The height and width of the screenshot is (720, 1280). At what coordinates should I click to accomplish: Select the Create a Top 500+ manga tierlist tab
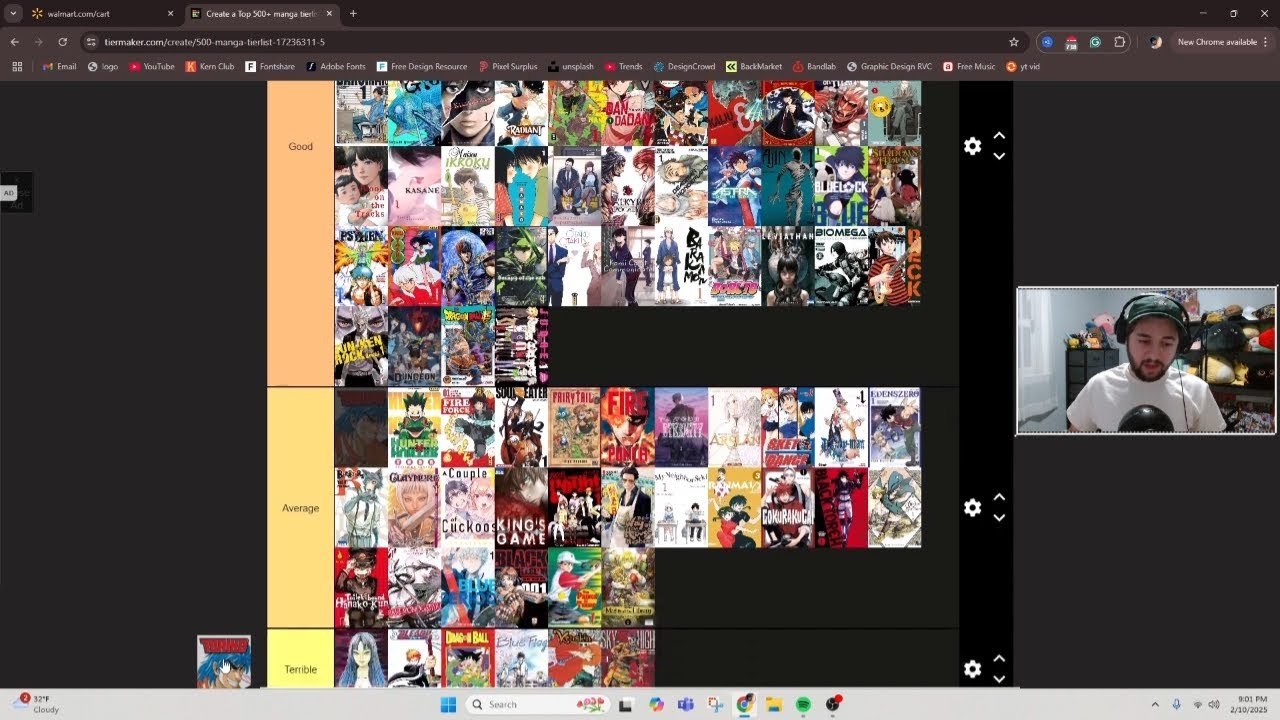click(264, 14)
